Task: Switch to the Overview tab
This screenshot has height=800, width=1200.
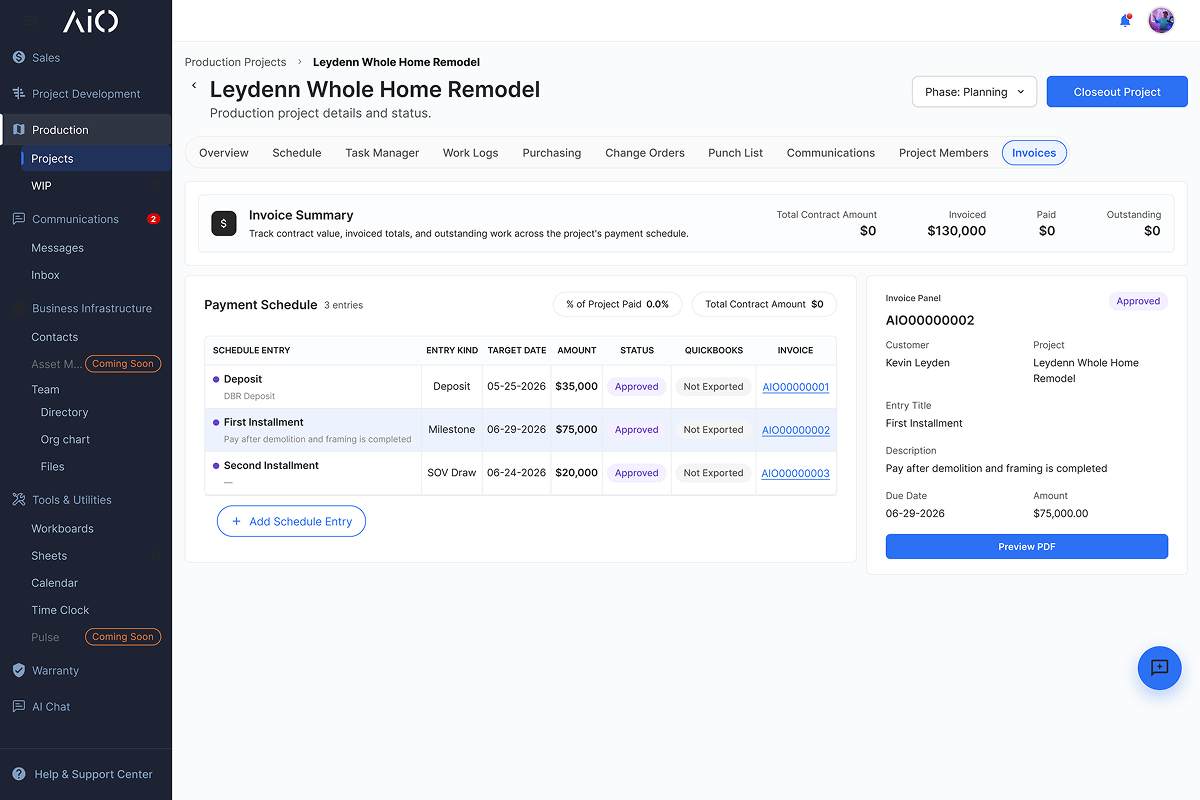Action: [224, 153]
